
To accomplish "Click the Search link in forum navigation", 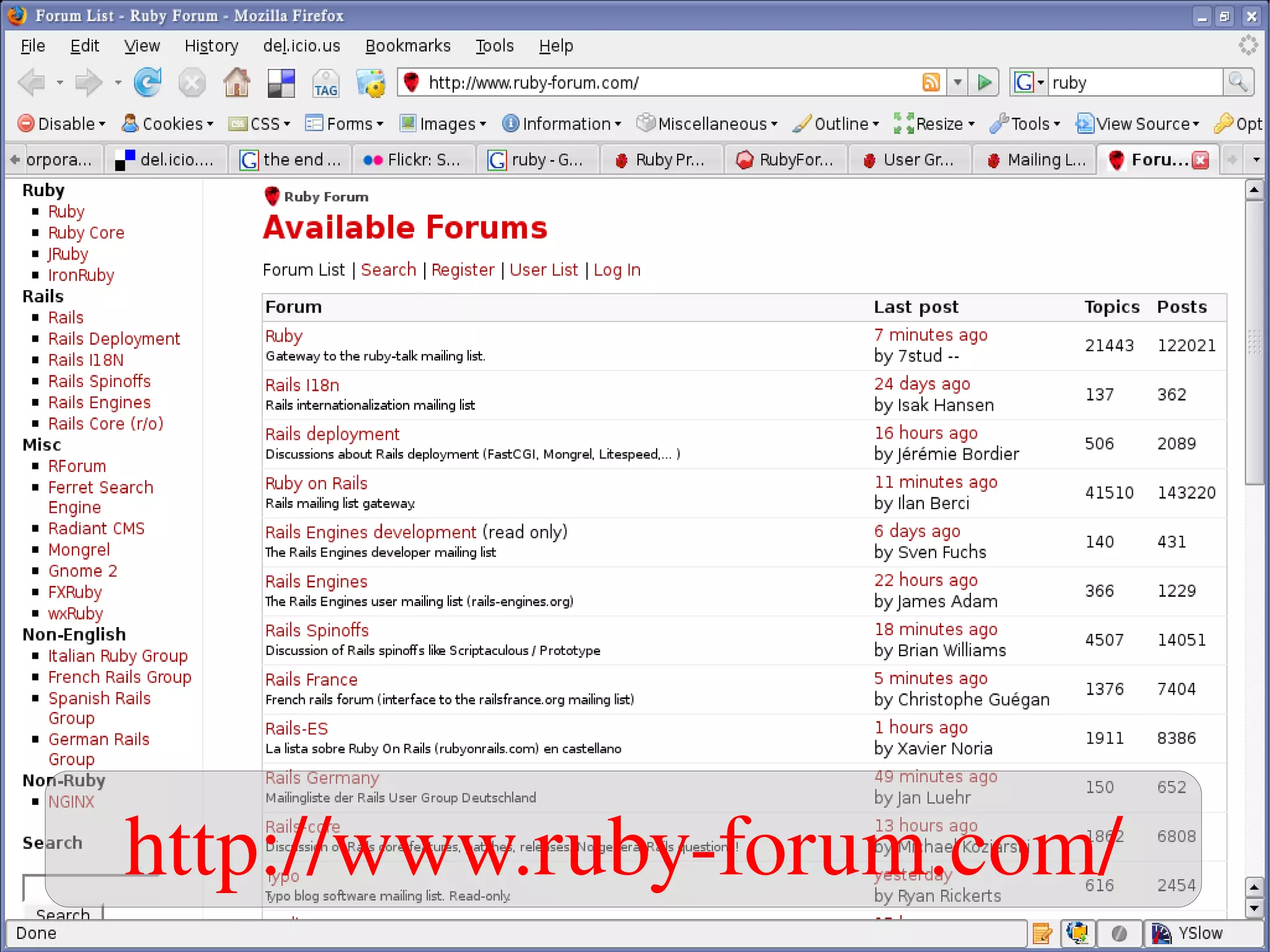I will click(x=388, y=270).
